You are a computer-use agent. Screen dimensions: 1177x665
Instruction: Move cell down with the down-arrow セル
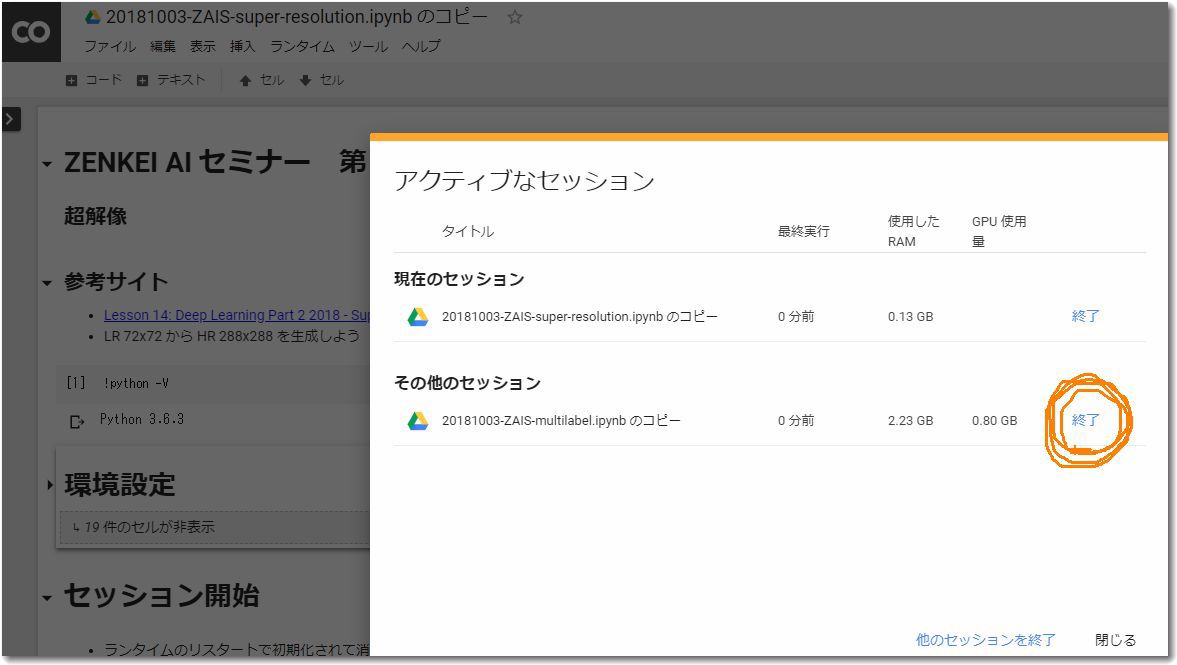pos(321,80)
